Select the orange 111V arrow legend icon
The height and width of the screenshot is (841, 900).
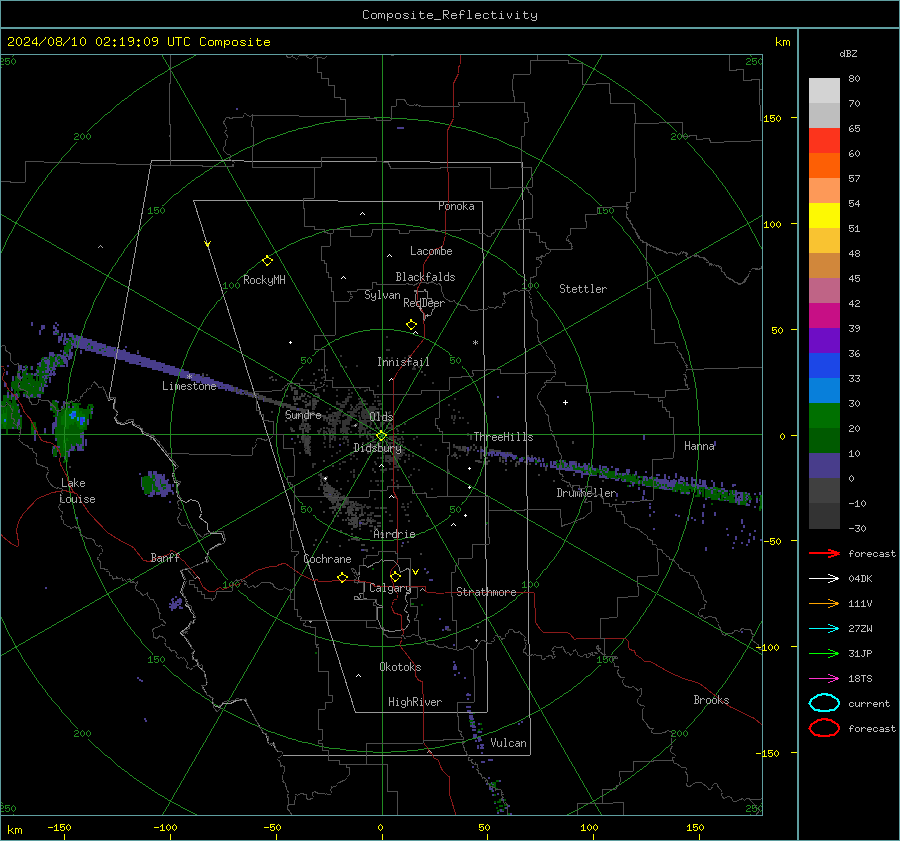pos(824,603)
